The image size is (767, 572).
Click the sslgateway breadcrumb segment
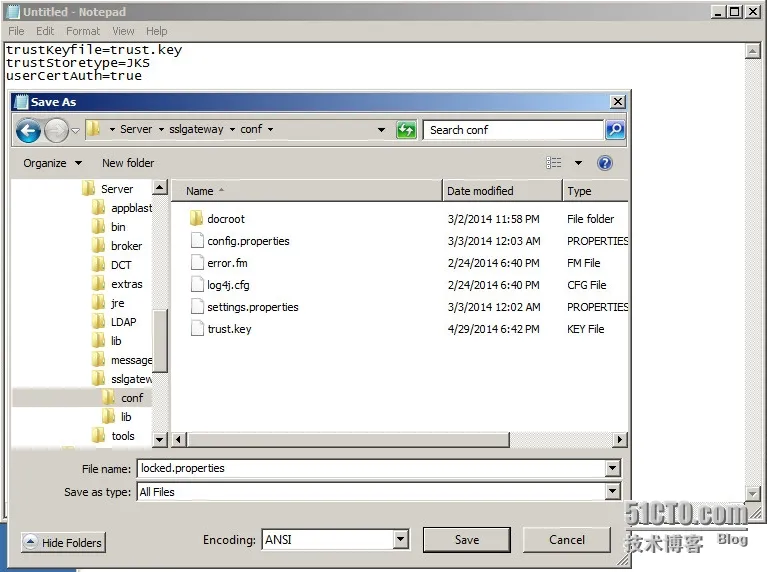[196, 129]
